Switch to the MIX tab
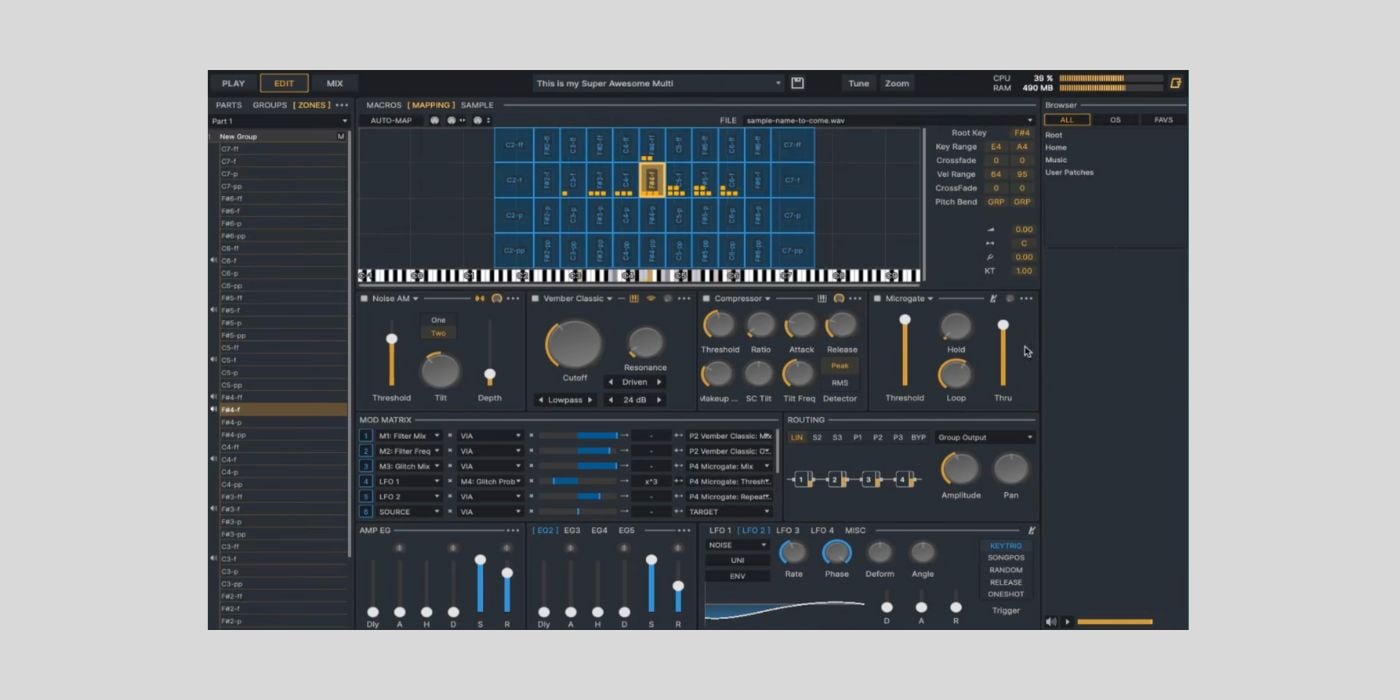This screenshot has height=700, width=1400. tap(334, 83)
